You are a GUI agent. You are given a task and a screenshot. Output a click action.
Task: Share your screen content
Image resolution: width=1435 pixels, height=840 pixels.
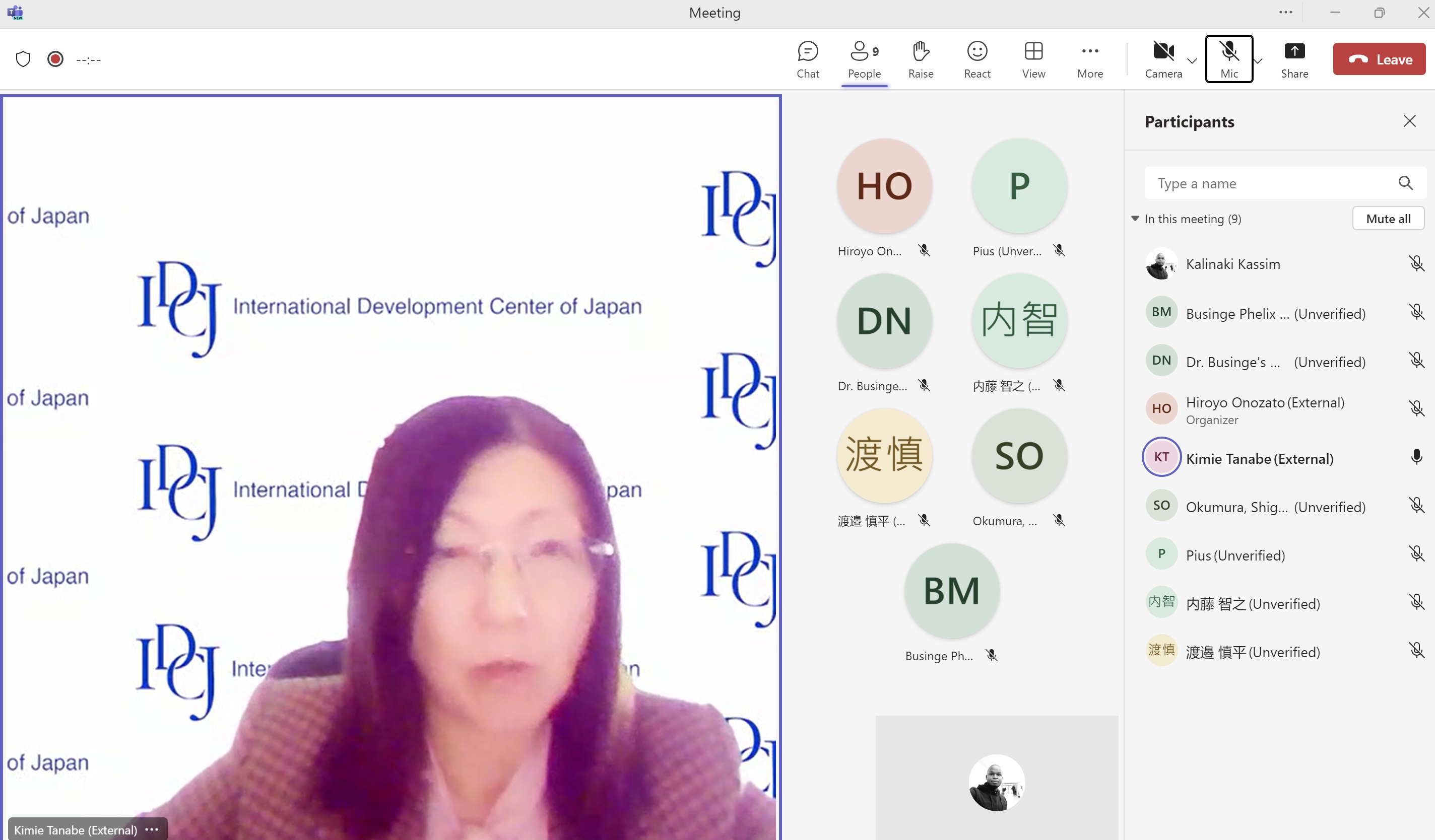pos(1294,59)
